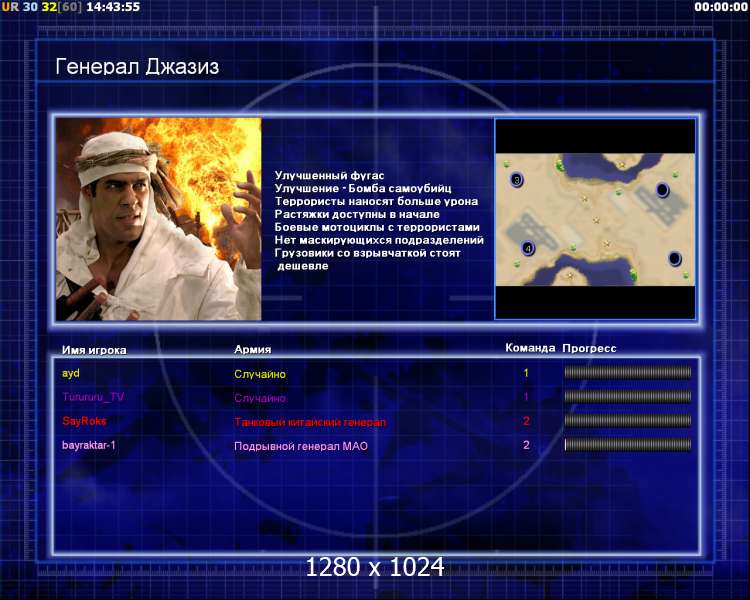Click the general's portrait image
Screen dimensions: 750x600
pos(159,219)
